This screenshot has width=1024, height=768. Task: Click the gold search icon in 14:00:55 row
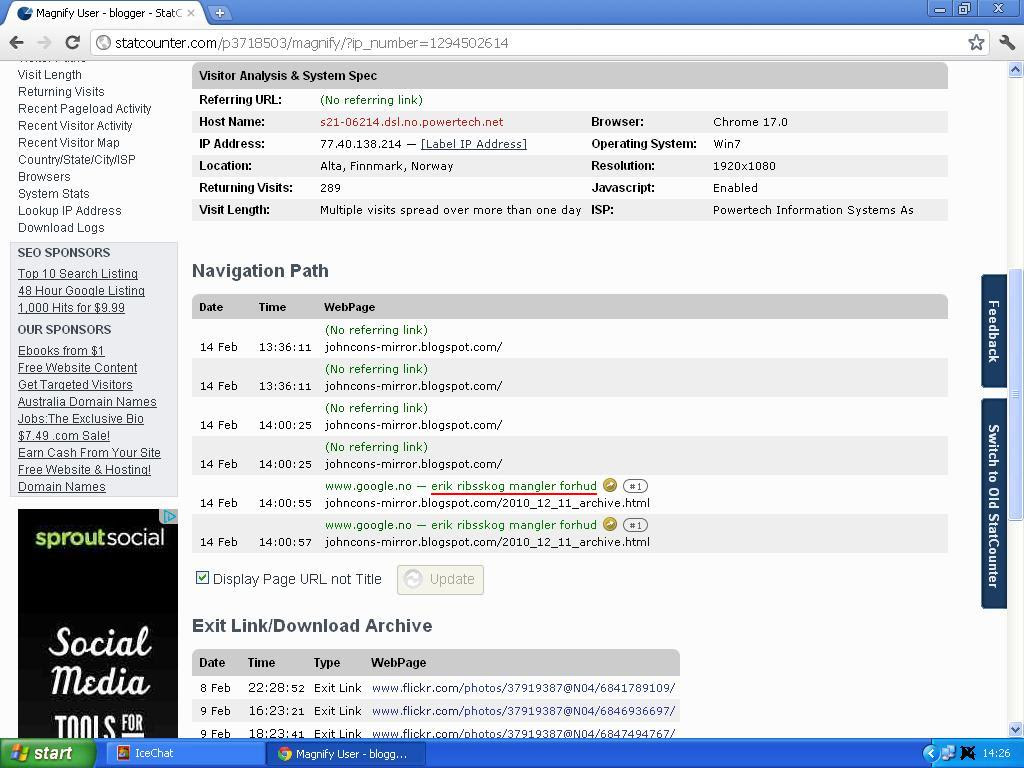pos(609,486)
